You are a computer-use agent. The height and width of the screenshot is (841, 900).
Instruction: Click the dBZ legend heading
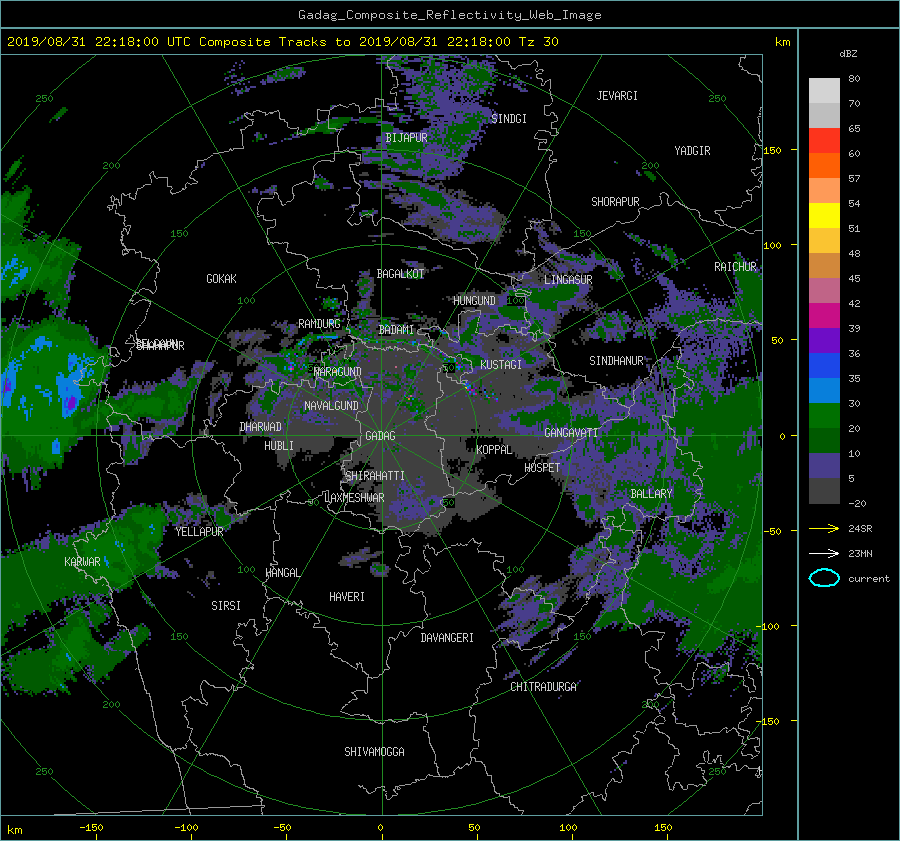tap(848, 54)
